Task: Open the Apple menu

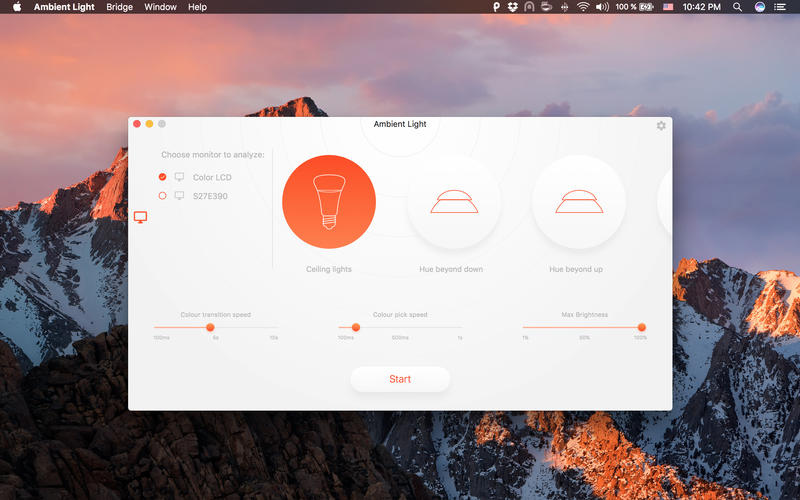Action: point(17,7)
